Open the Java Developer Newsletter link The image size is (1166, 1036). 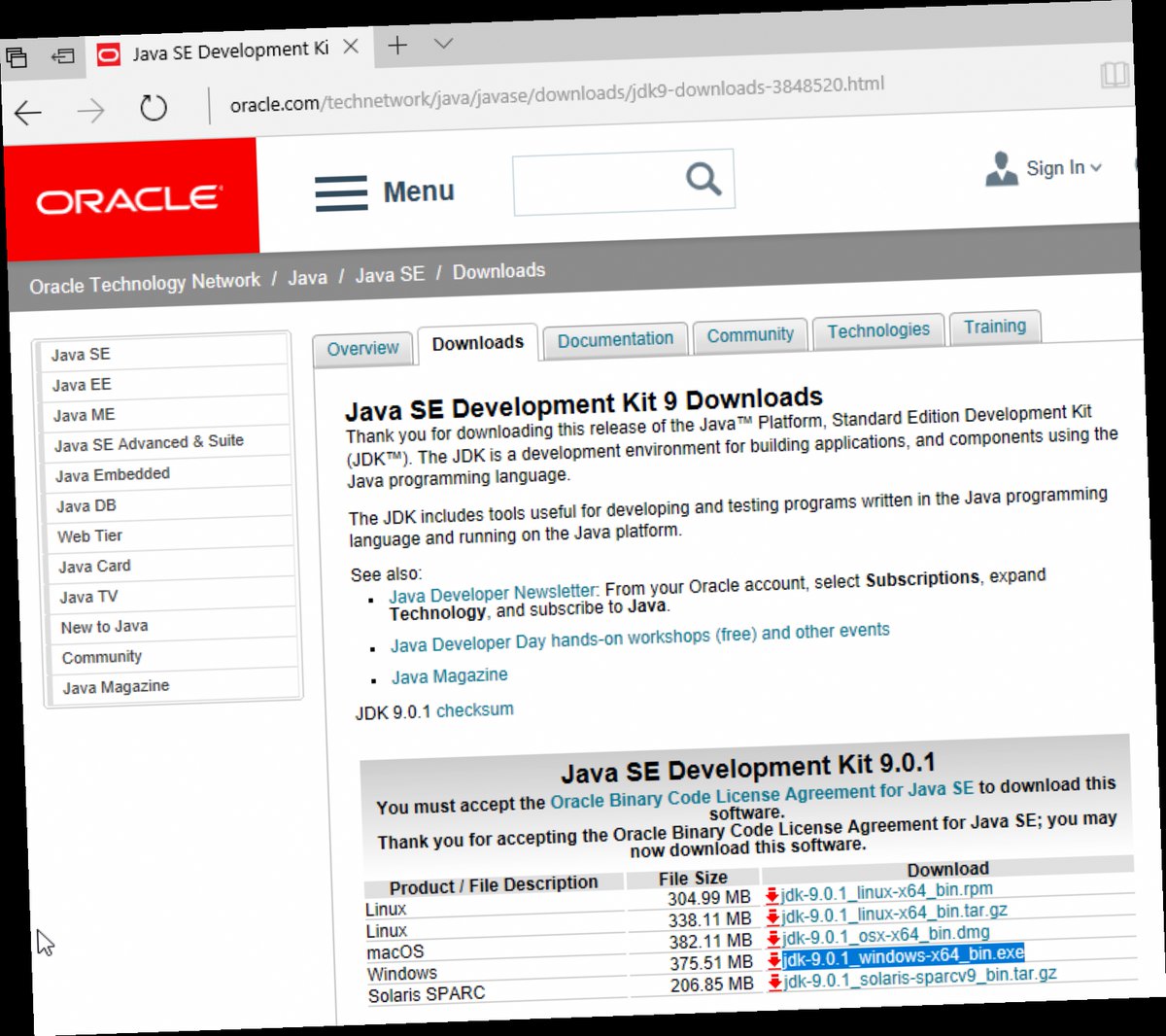(x=494, y=593)
